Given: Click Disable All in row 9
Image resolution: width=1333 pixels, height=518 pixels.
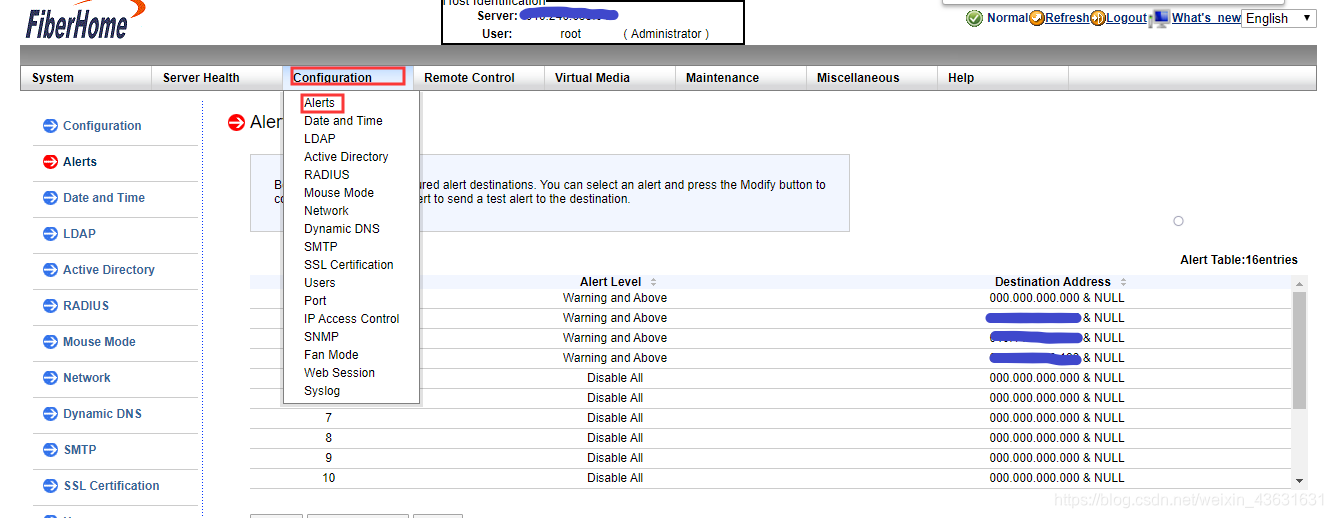Looking at the screenshot, I should pyautogui.click(x=615, y=458).
